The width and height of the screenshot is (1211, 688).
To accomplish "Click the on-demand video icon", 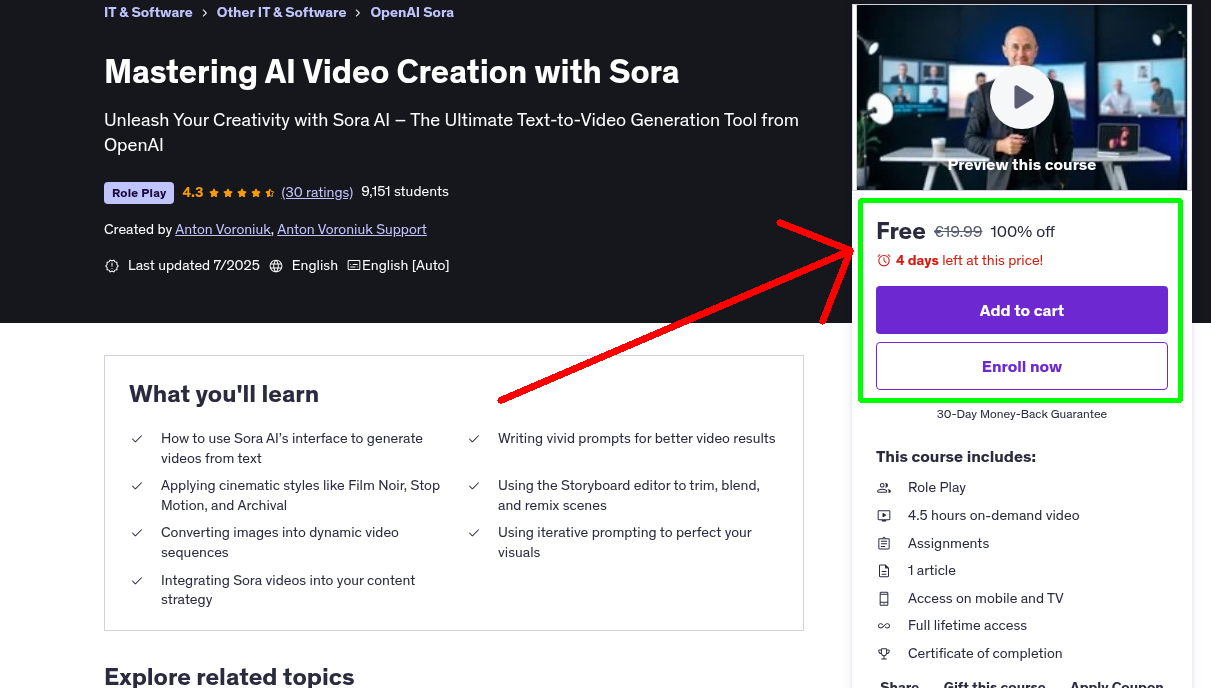I will tap(884, 516).
